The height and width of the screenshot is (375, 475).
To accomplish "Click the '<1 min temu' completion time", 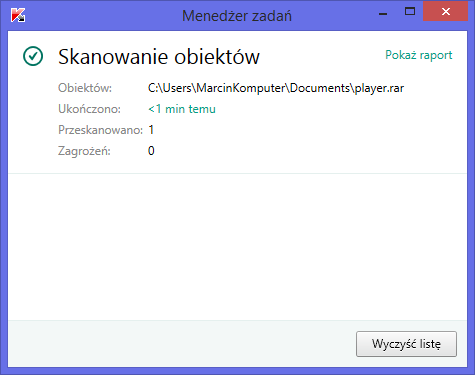I will click(182, 109).
